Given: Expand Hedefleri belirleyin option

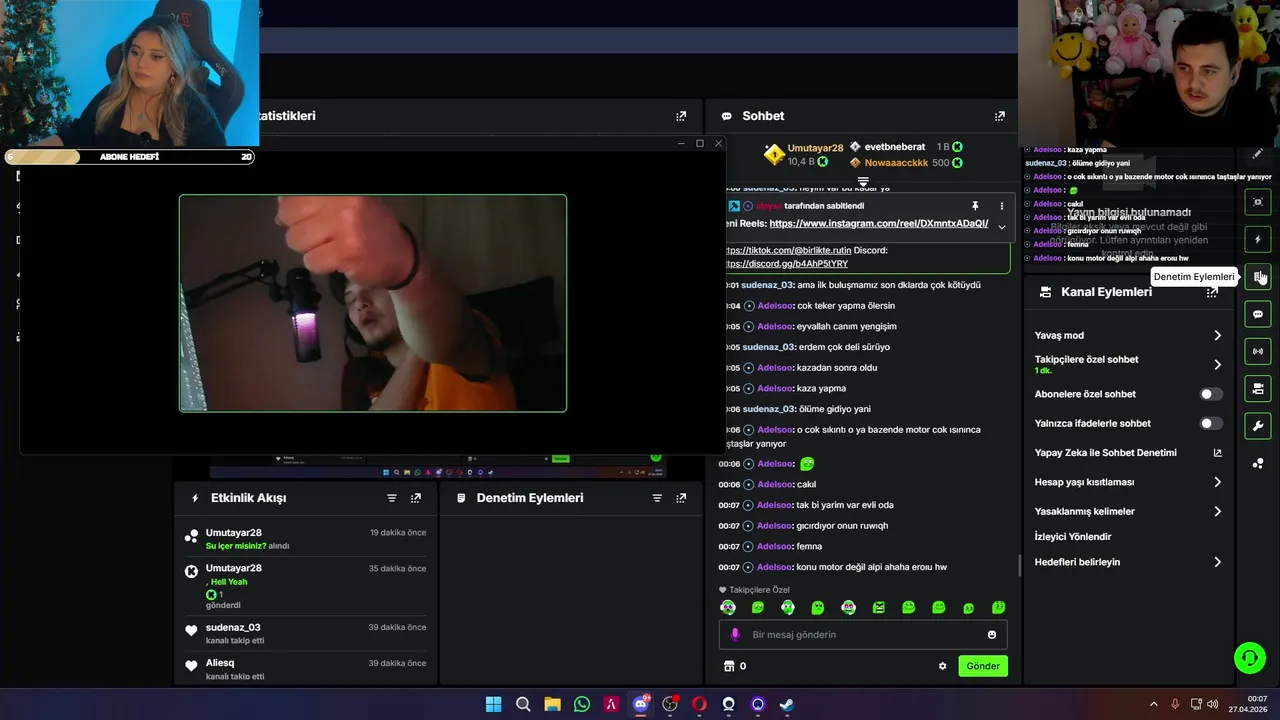Looking at the screenshot, I should pyautogui.click(x=1217, y=562).
